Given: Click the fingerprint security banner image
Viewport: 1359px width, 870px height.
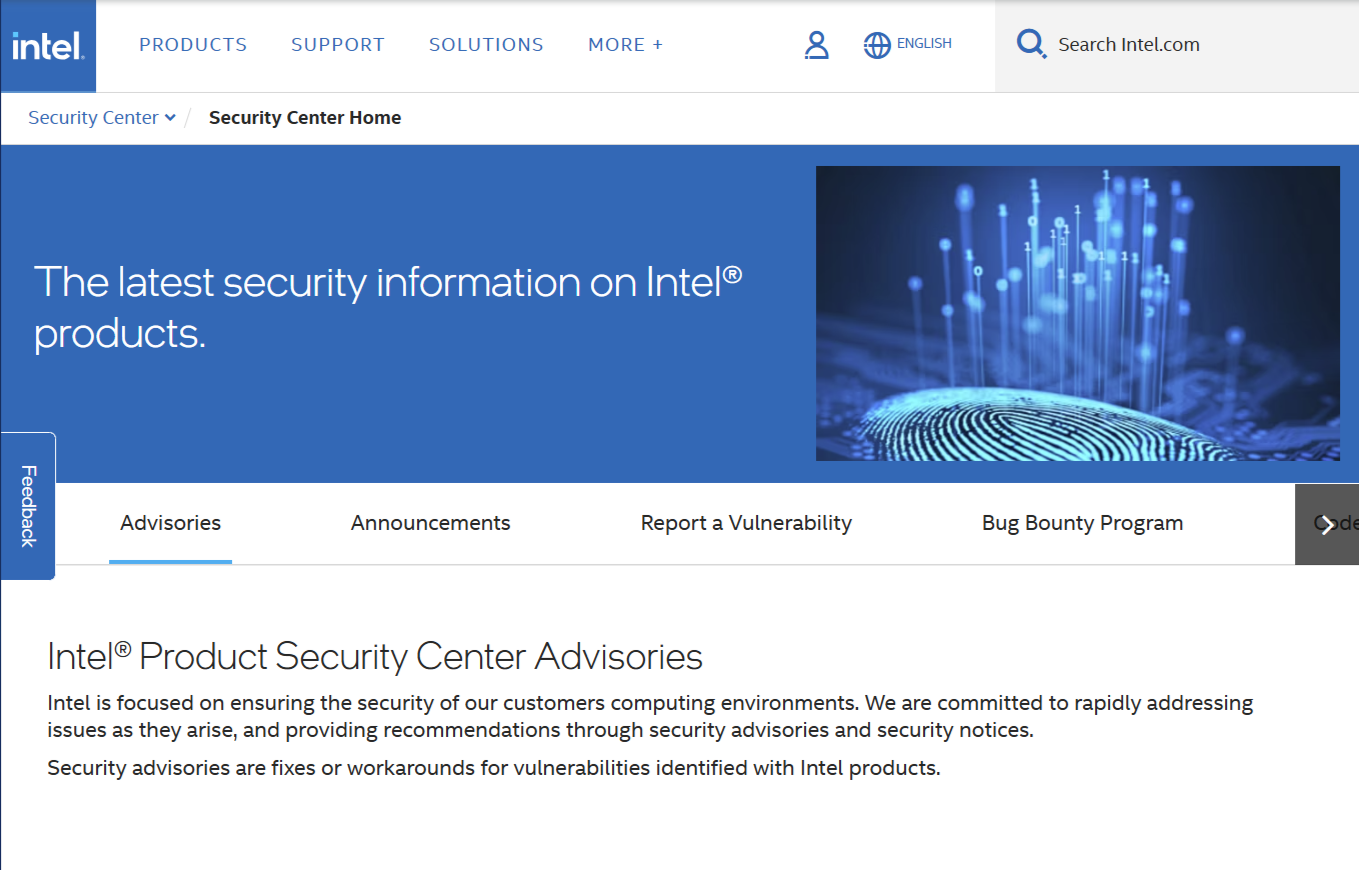Looking at the screenshot, I should tap(1078, 313).
